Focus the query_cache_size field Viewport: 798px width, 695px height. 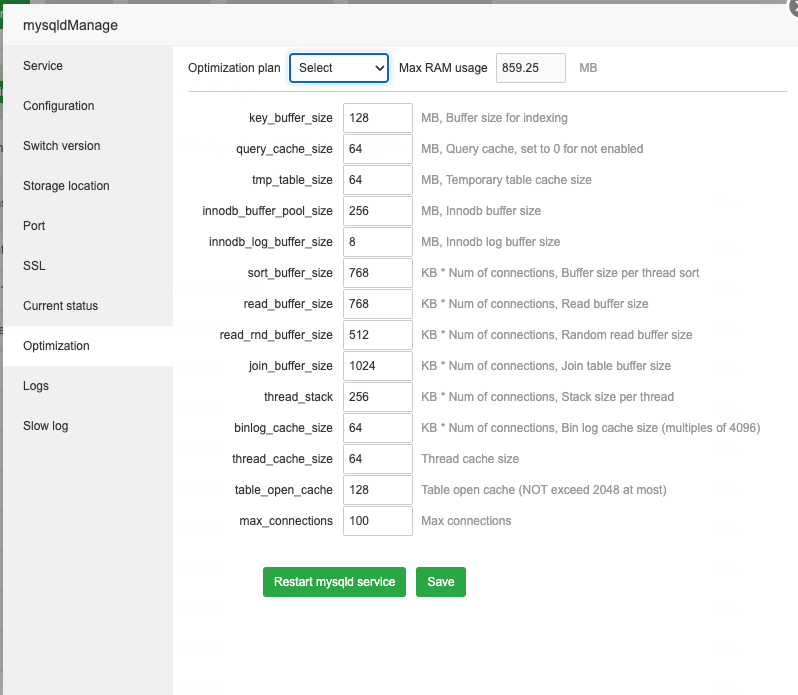pyautogui.click(x=377, y=149)
